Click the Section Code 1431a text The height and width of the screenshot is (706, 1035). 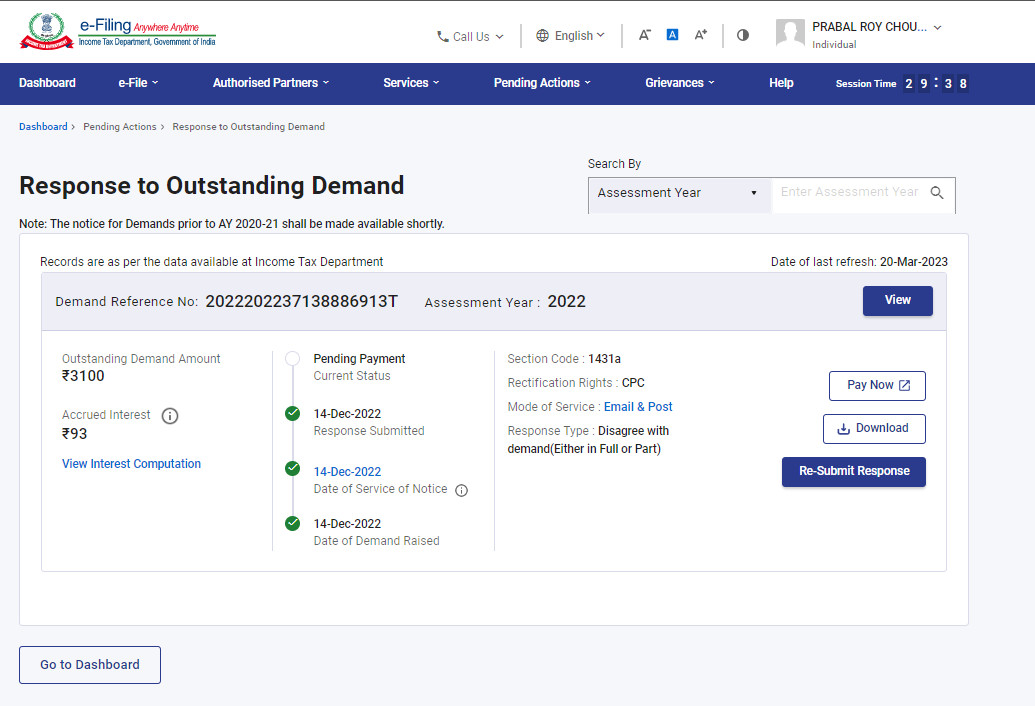(564, 359)
